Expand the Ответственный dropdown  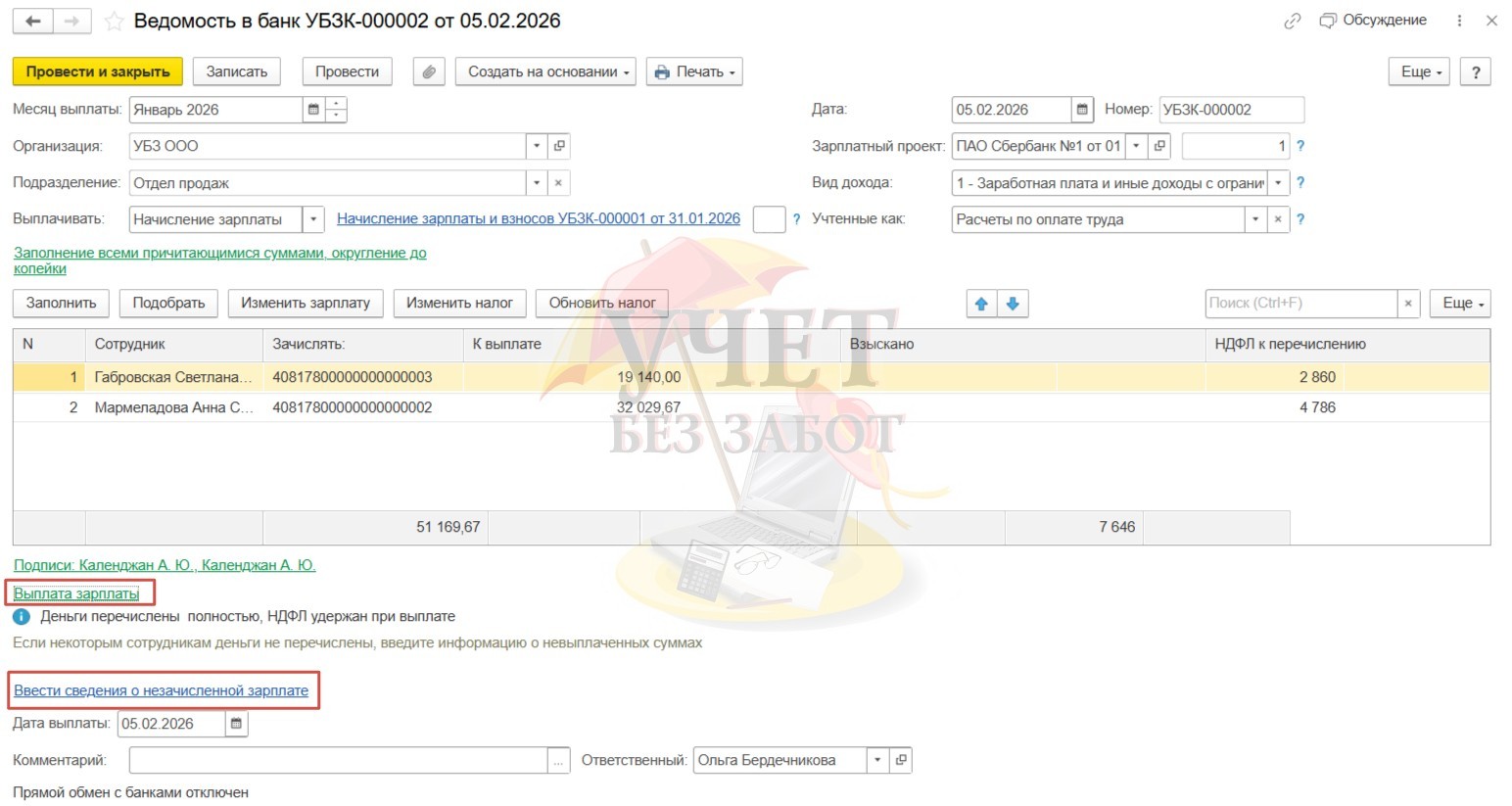[877, 760]
